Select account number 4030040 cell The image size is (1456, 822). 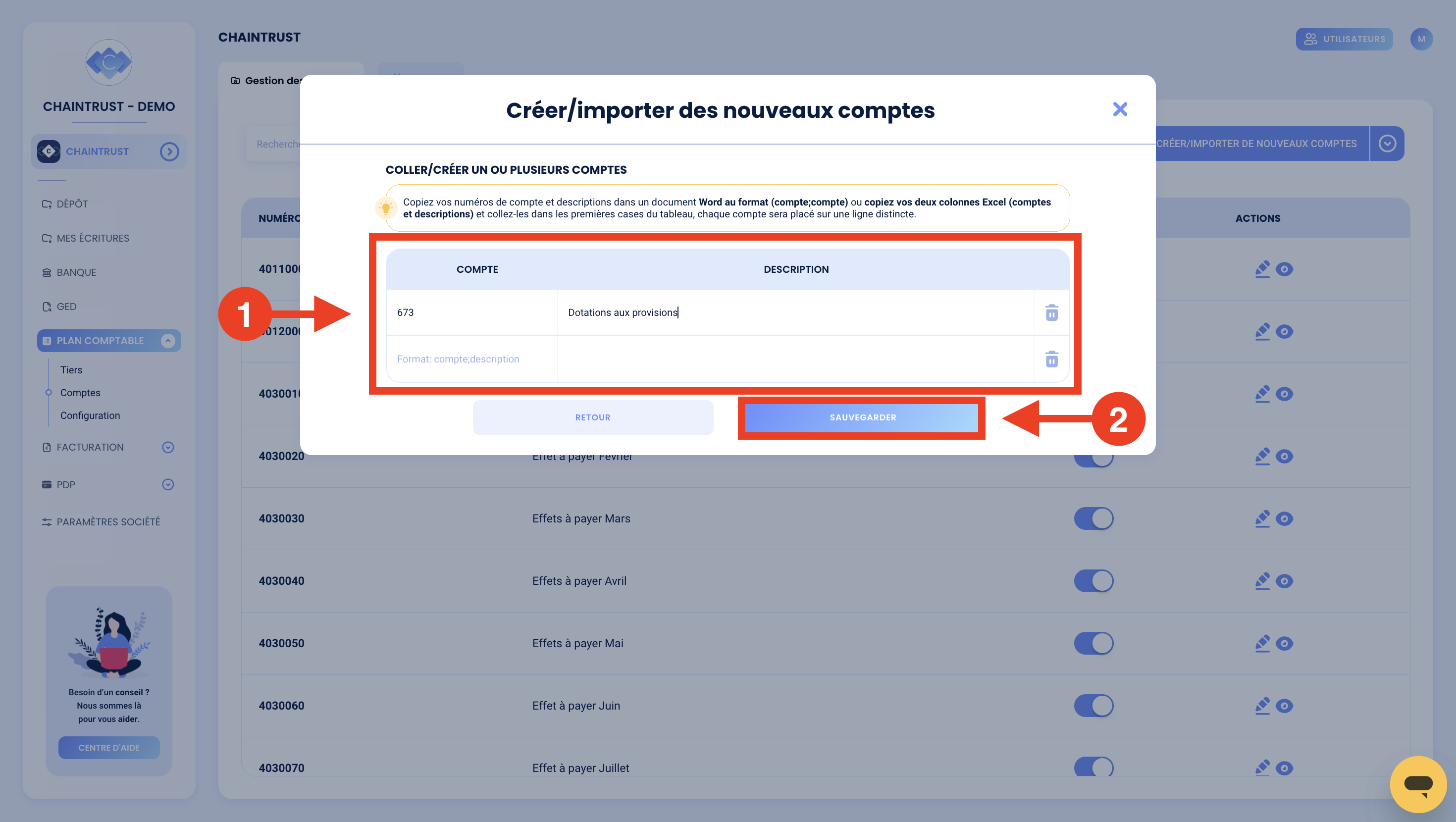click(x=281, y=581)
